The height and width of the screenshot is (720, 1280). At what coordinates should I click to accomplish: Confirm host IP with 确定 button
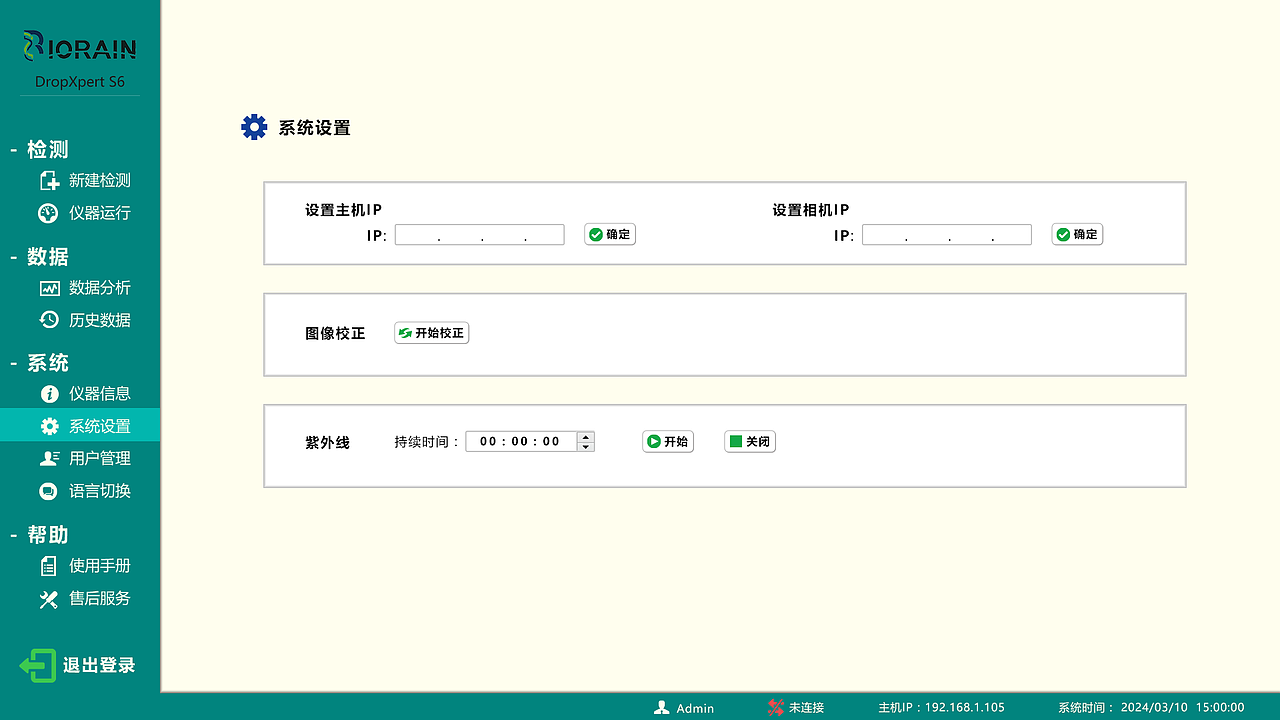pos(609,233)
